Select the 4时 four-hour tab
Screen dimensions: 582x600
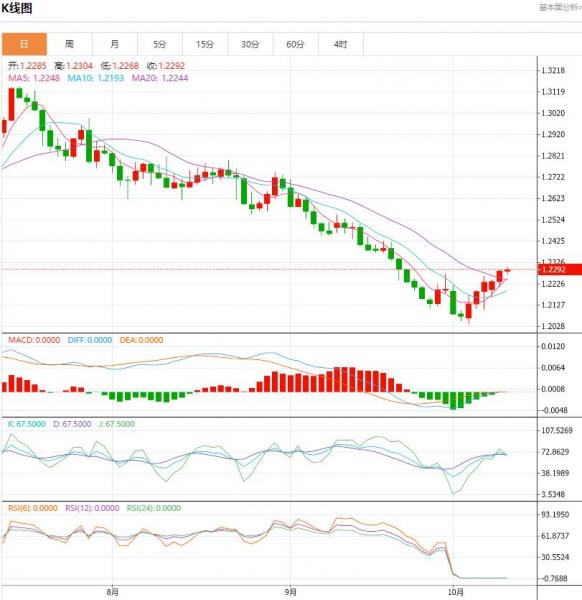[x=341, y=44]
